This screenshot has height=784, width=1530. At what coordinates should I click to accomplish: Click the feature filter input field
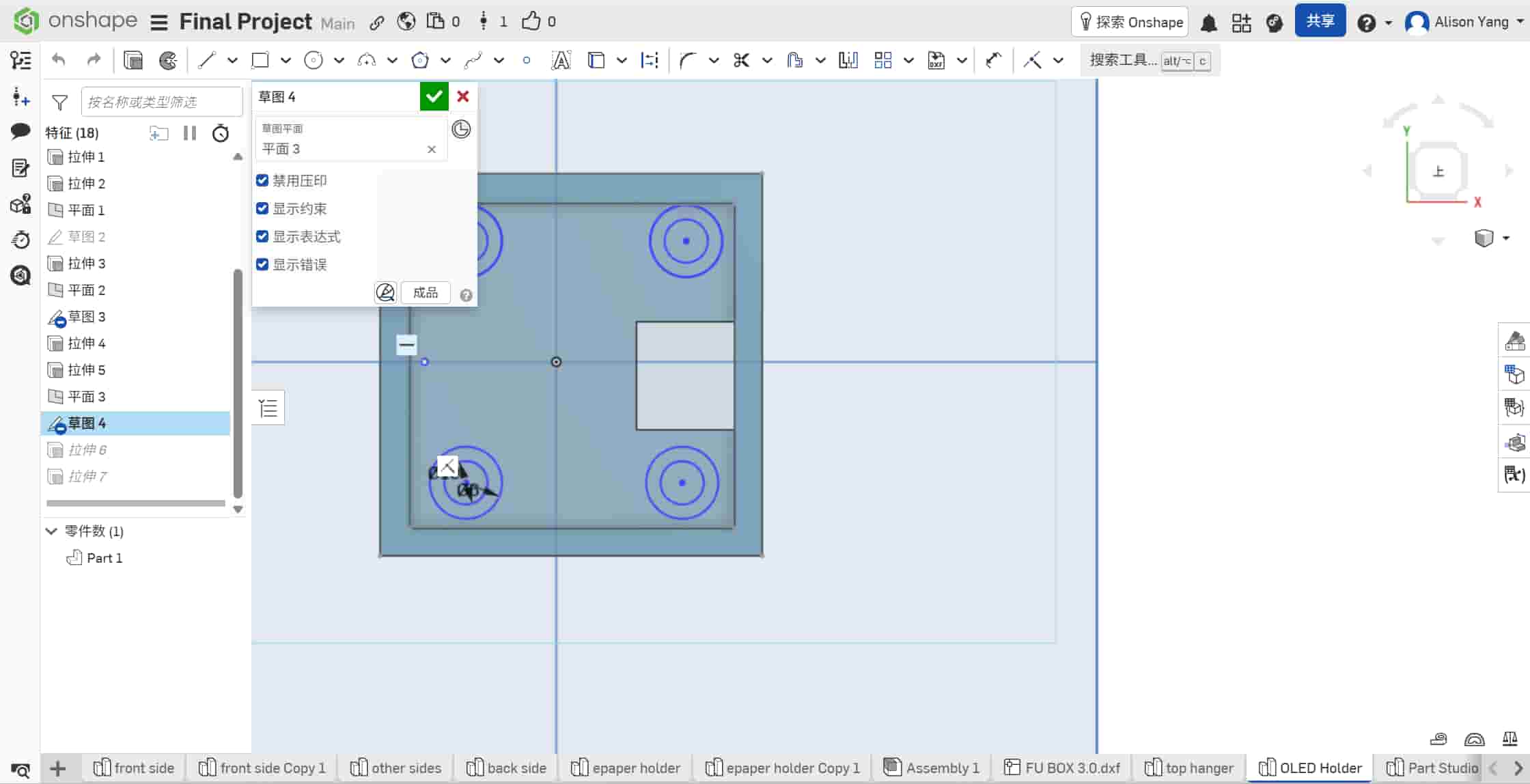pyautogui.click(x=161, y=102)
